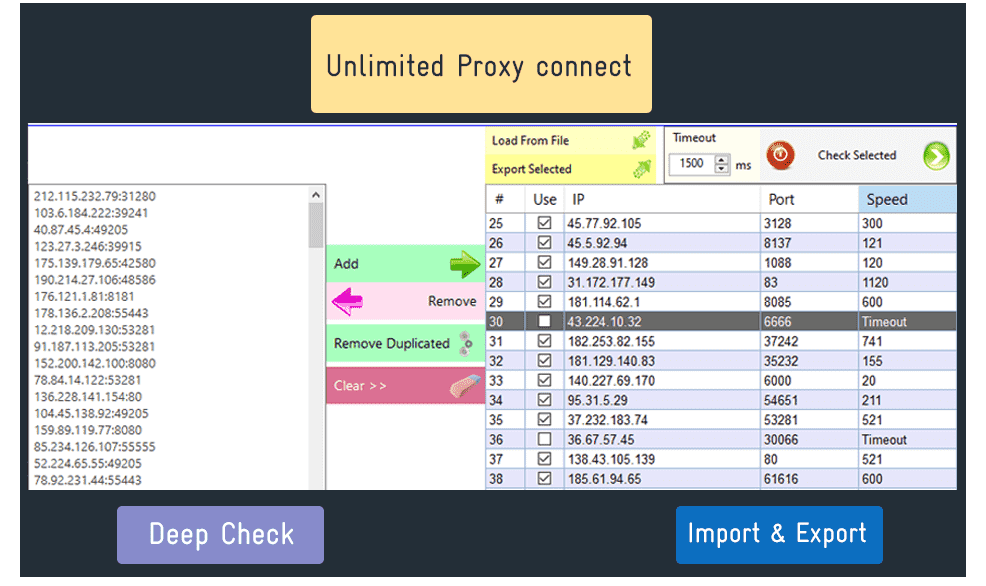Sort by the Port column header
The width and height of the screenshot is (986, 586).
coord(808,199)
